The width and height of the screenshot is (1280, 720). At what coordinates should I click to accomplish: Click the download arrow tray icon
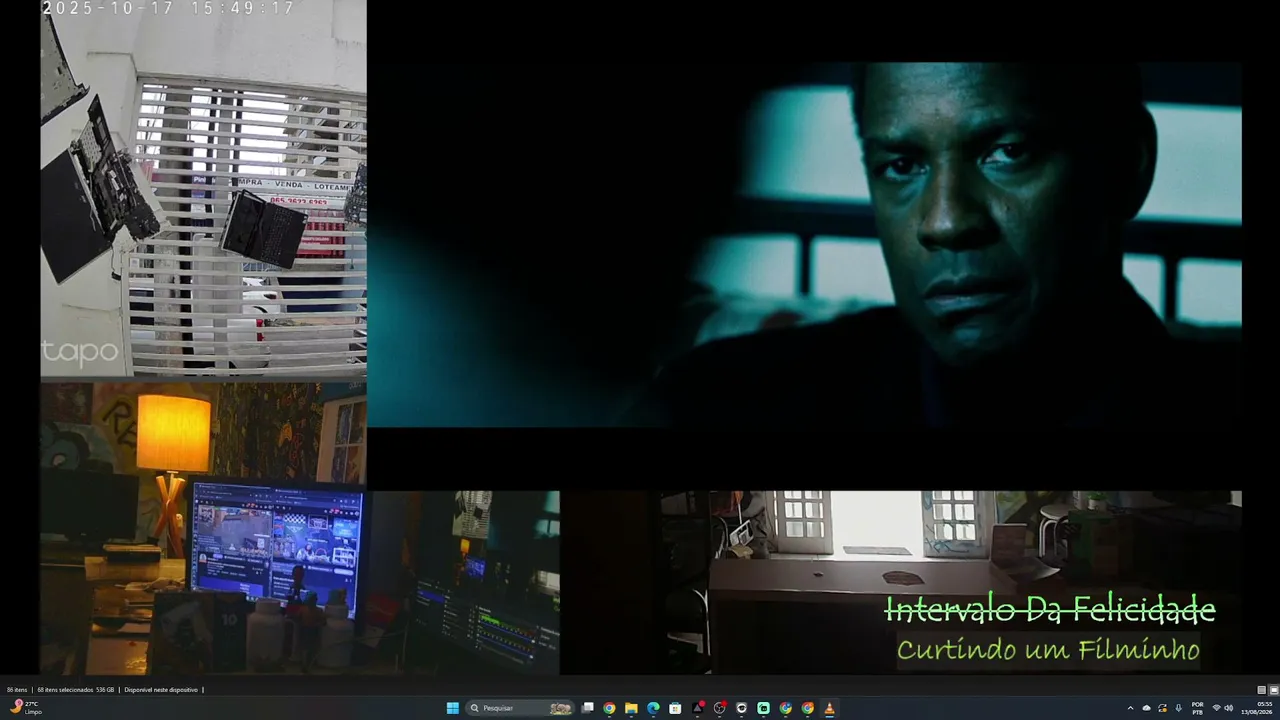tap(1178, 708)
